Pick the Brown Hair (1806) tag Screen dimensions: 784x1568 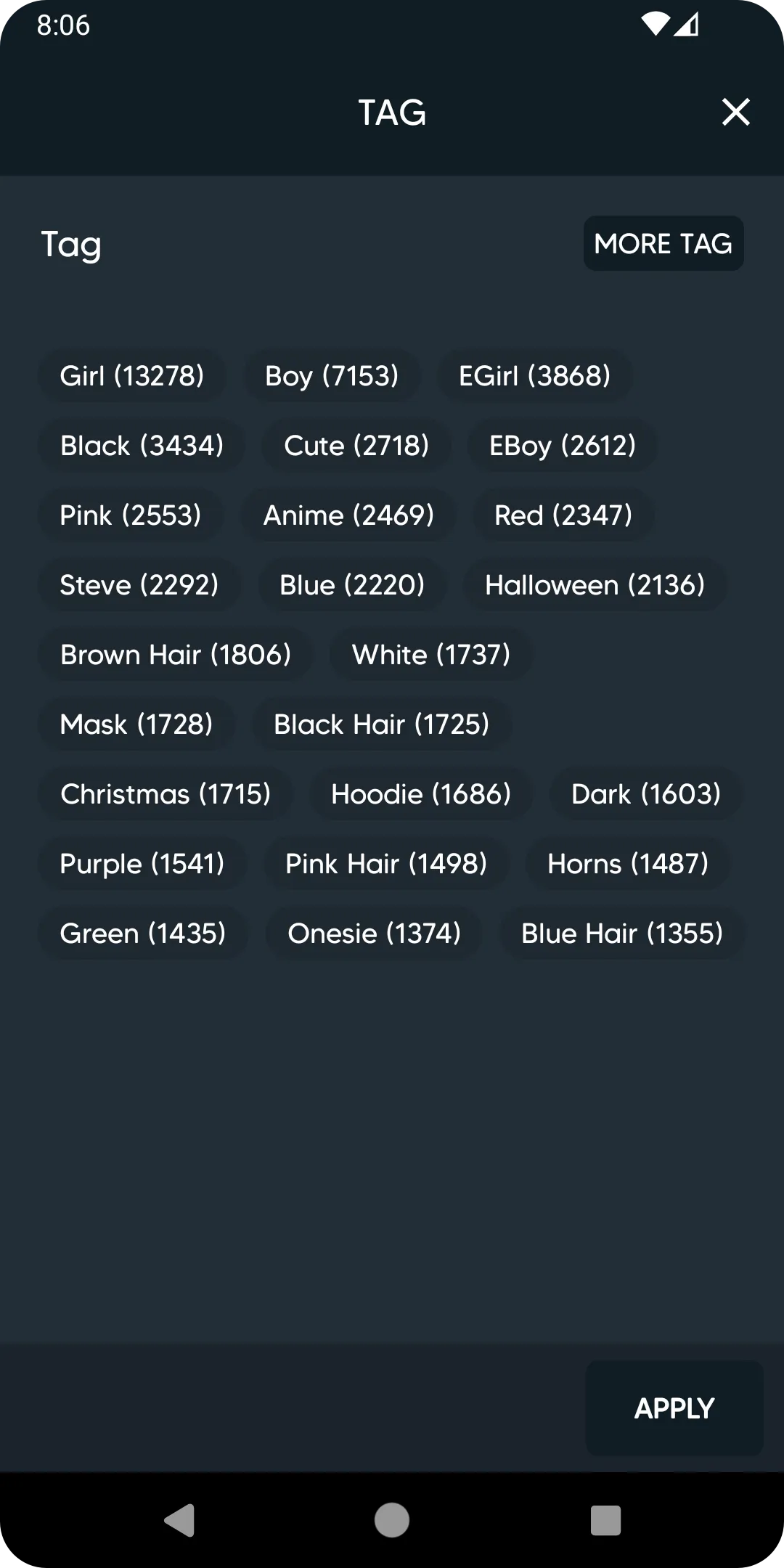(x=176, y=655)
